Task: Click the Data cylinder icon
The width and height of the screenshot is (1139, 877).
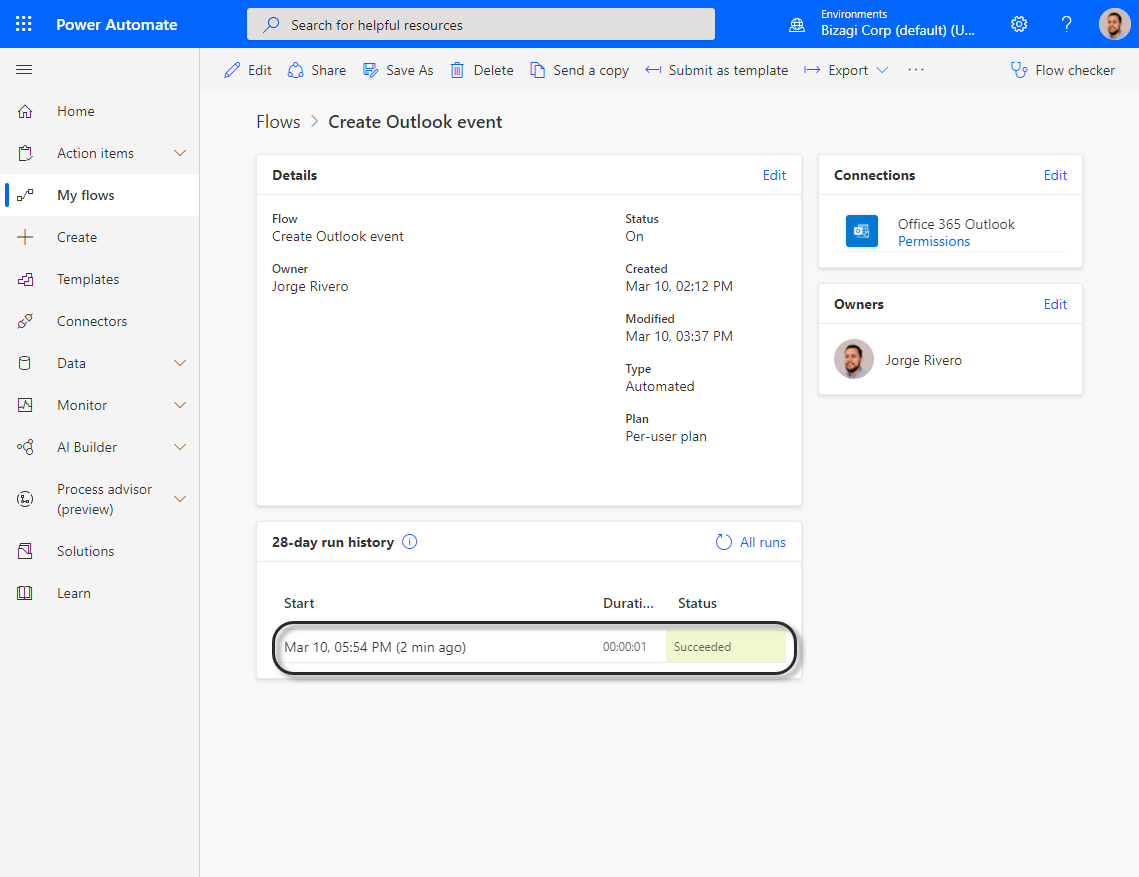Action: pos(25,363)
